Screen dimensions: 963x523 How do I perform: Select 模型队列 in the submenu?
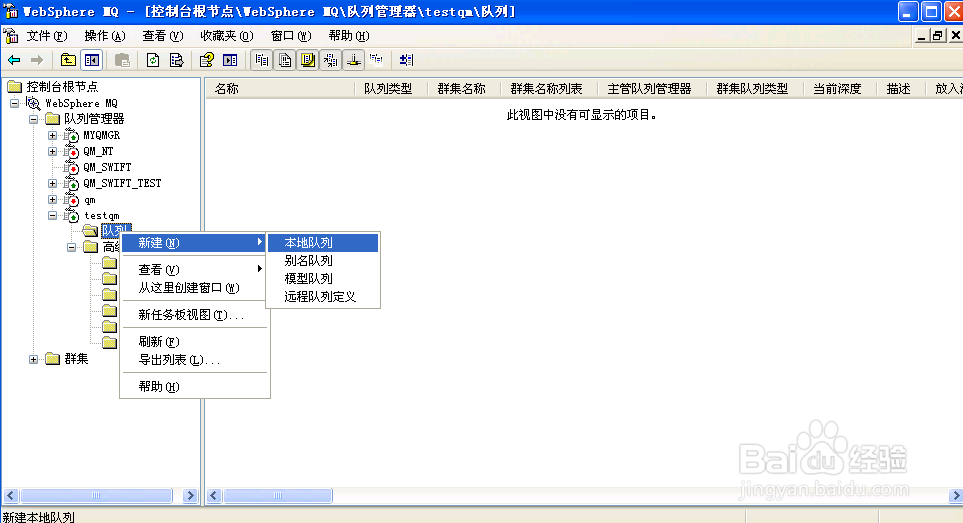323,279
